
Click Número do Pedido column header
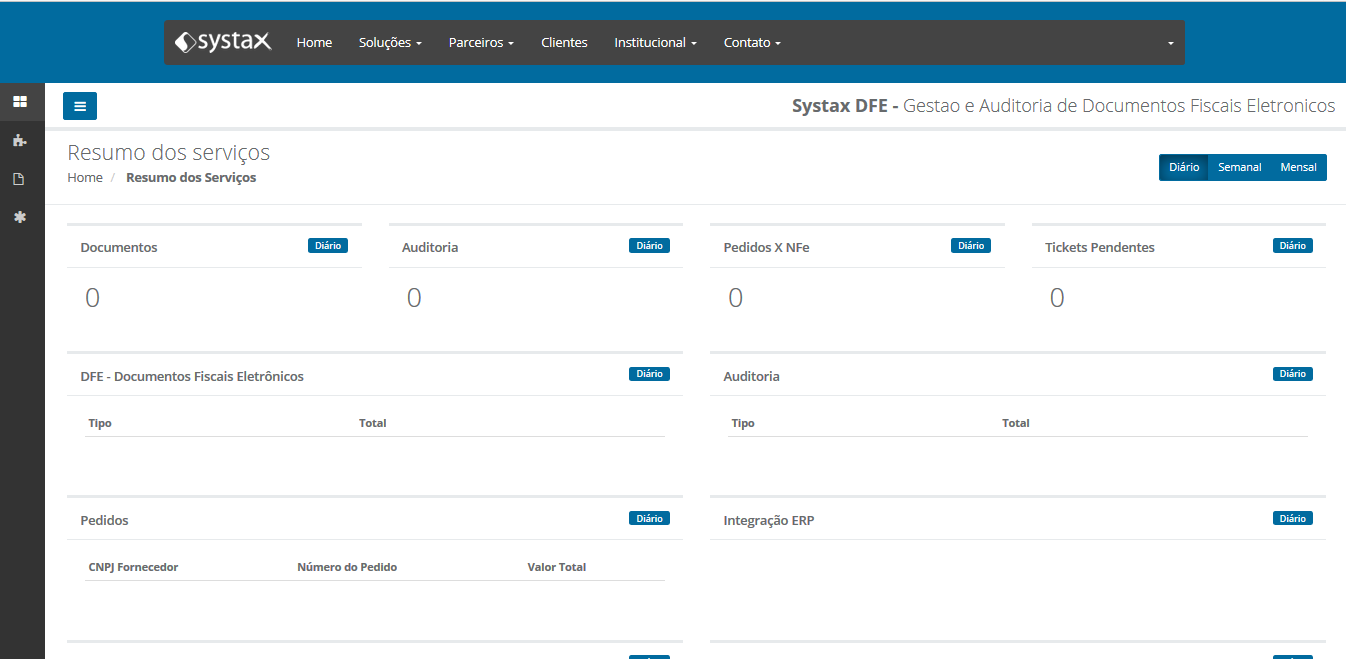(347, 567)
